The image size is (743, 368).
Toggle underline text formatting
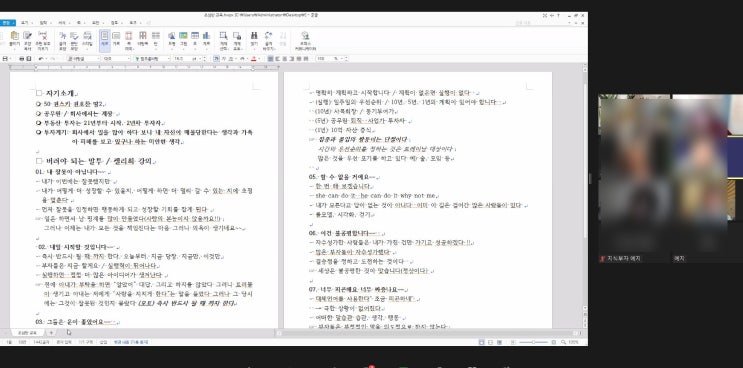231,59
